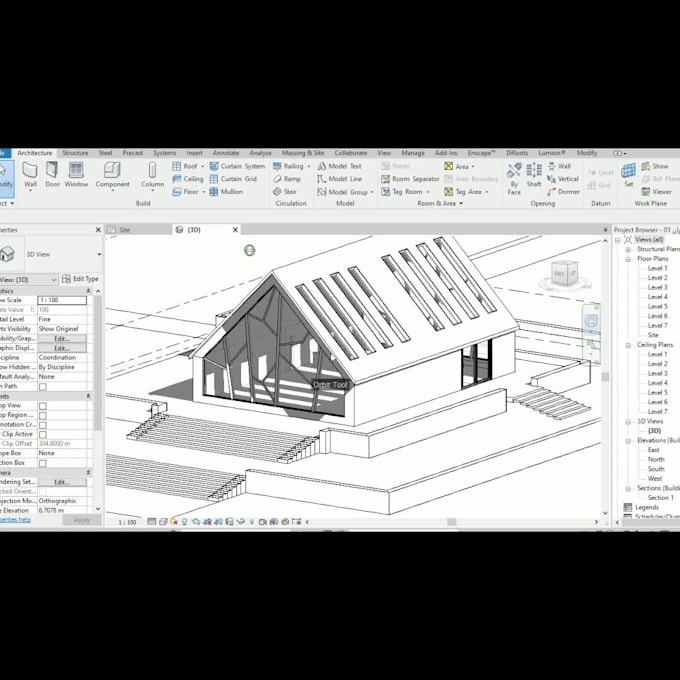The height and width of the screenshot is (680, 680).
Task: Click the Edit Type button
Action: (x=81, y=279)
